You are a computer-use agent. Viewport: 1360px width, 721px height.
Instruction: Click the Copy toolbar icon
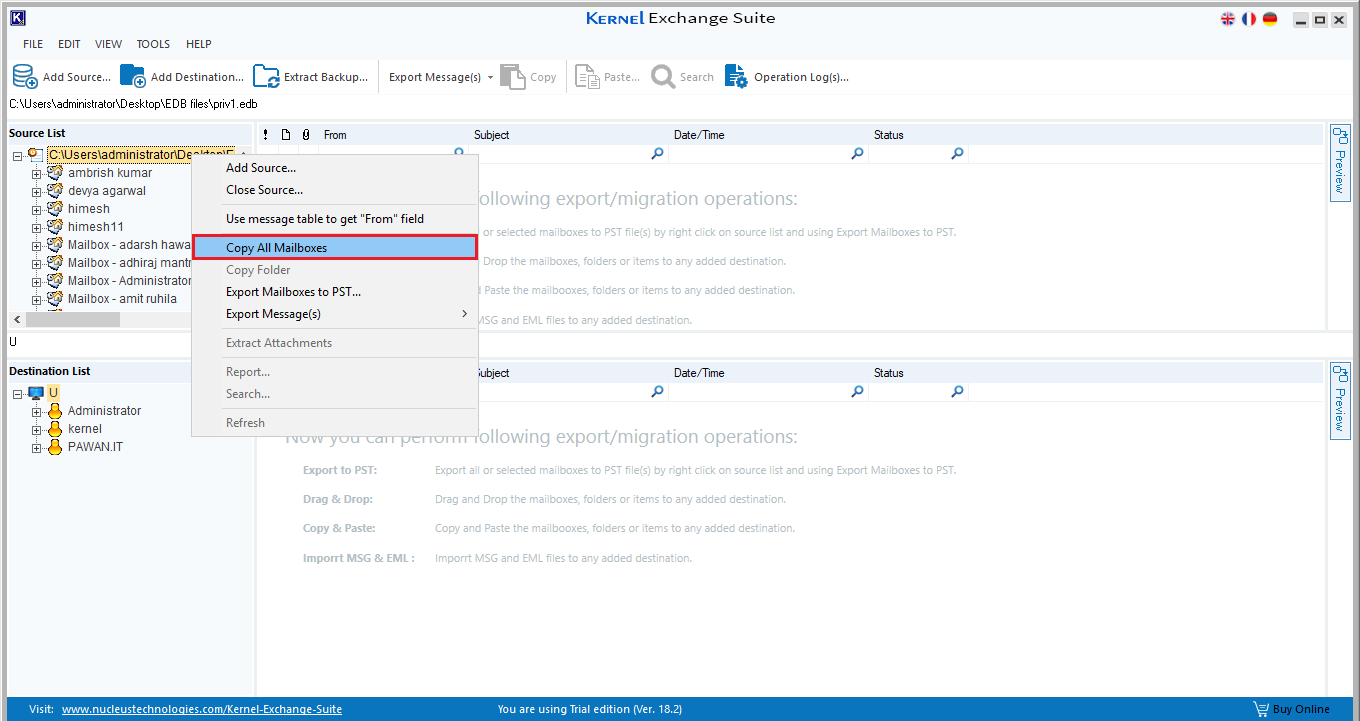[512, 77]
